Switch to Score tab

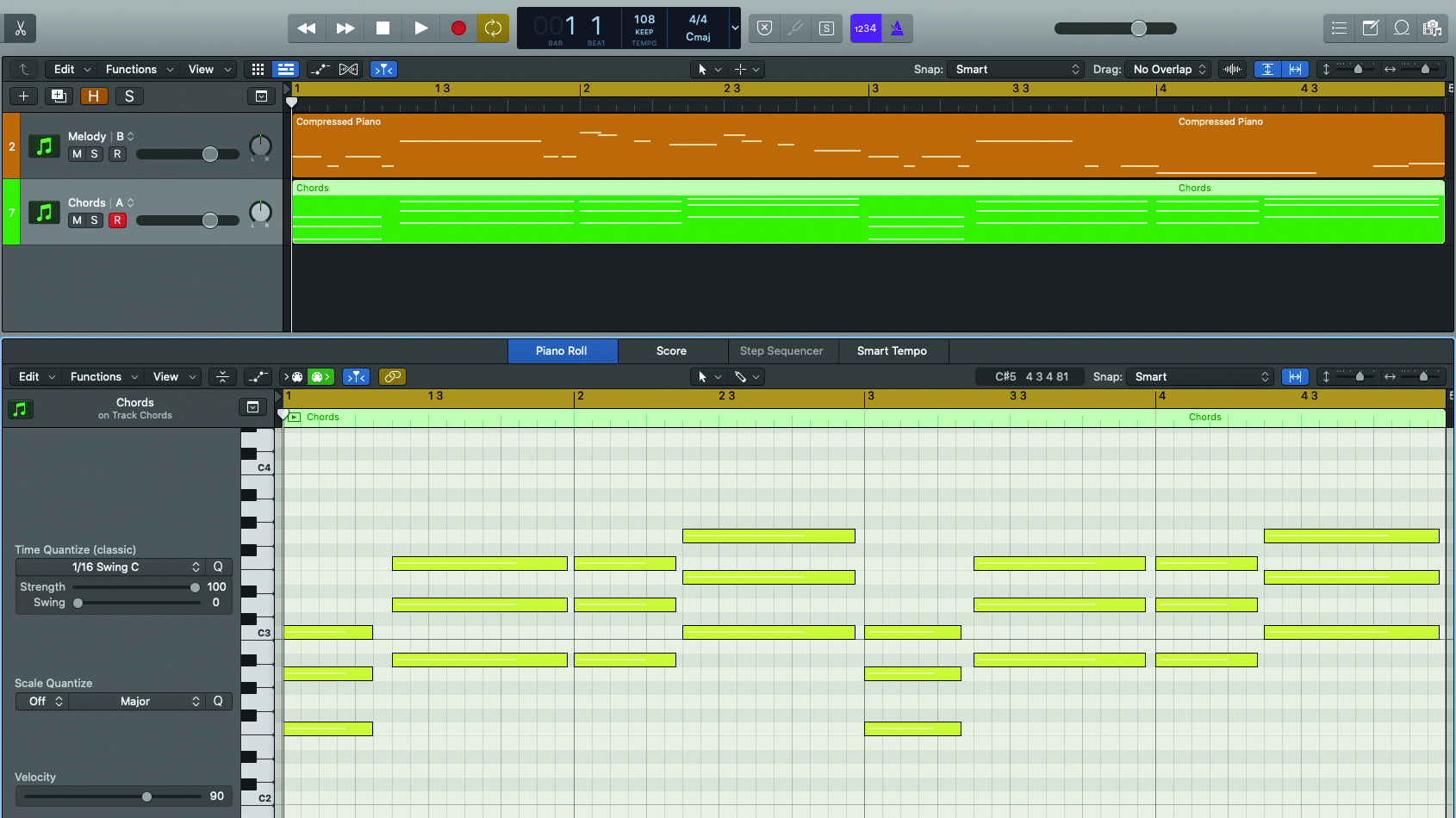coord(672,350)
